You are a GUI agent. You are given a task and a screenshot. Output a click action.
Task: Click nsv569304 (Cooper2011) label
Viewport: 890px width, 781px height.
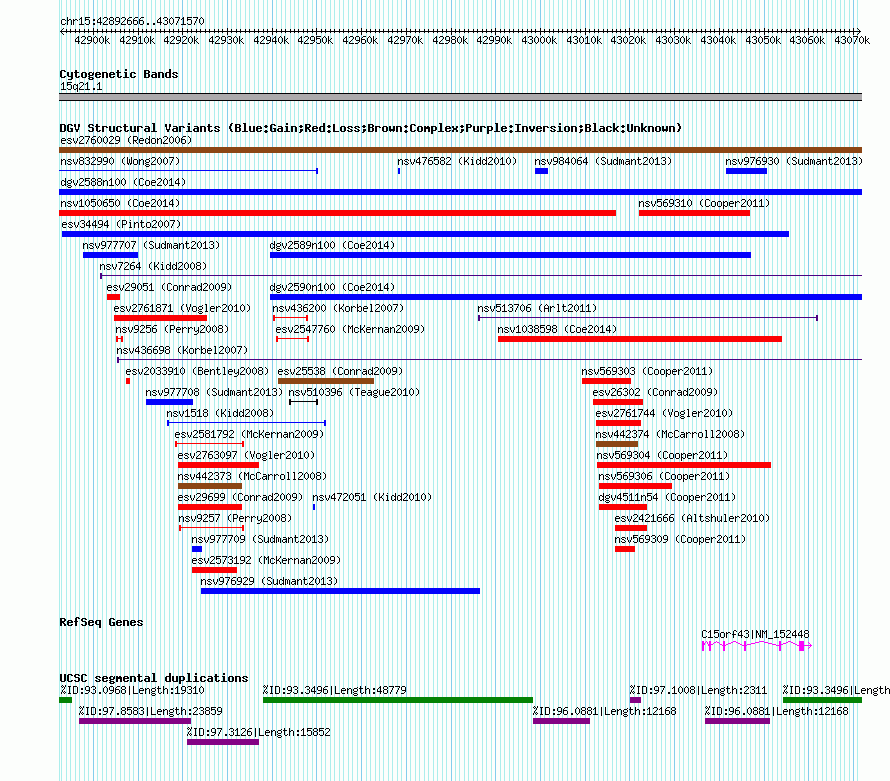pyautogui.click(x=662, y=455)
